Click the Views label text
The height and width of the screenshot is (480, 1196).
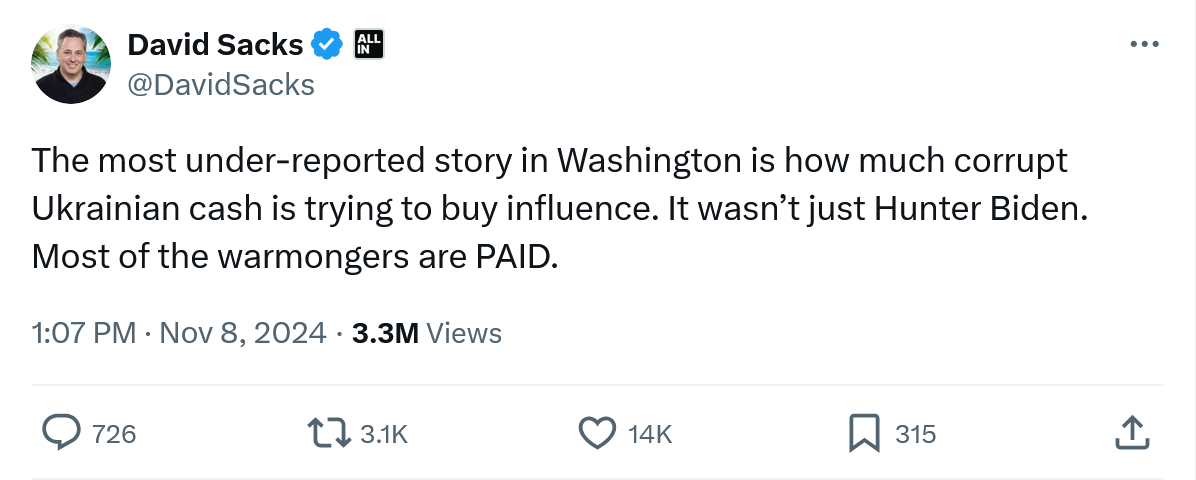point(464,333)
